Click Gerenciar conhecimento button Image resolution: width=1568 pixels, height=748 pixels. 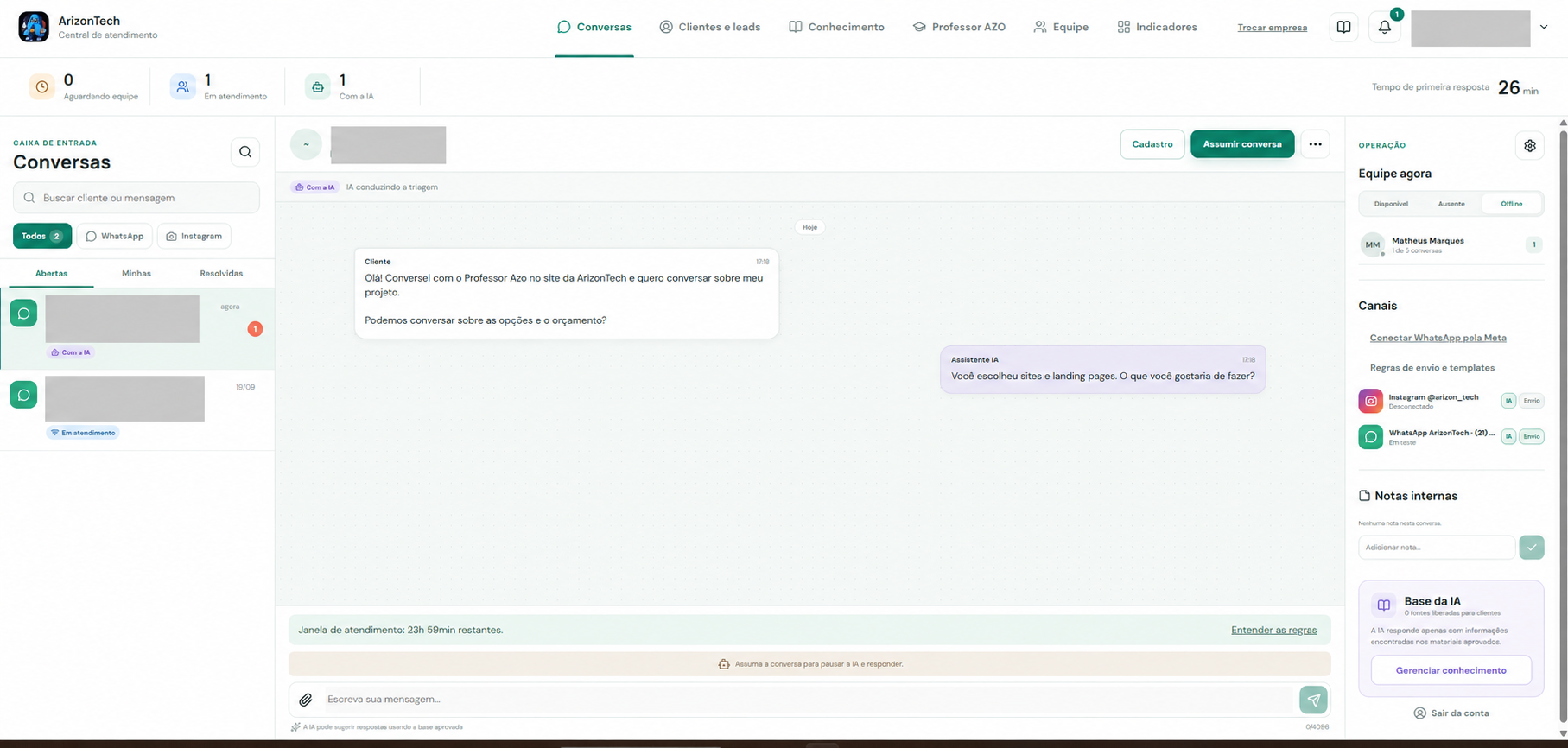[x=1451, y=670]
